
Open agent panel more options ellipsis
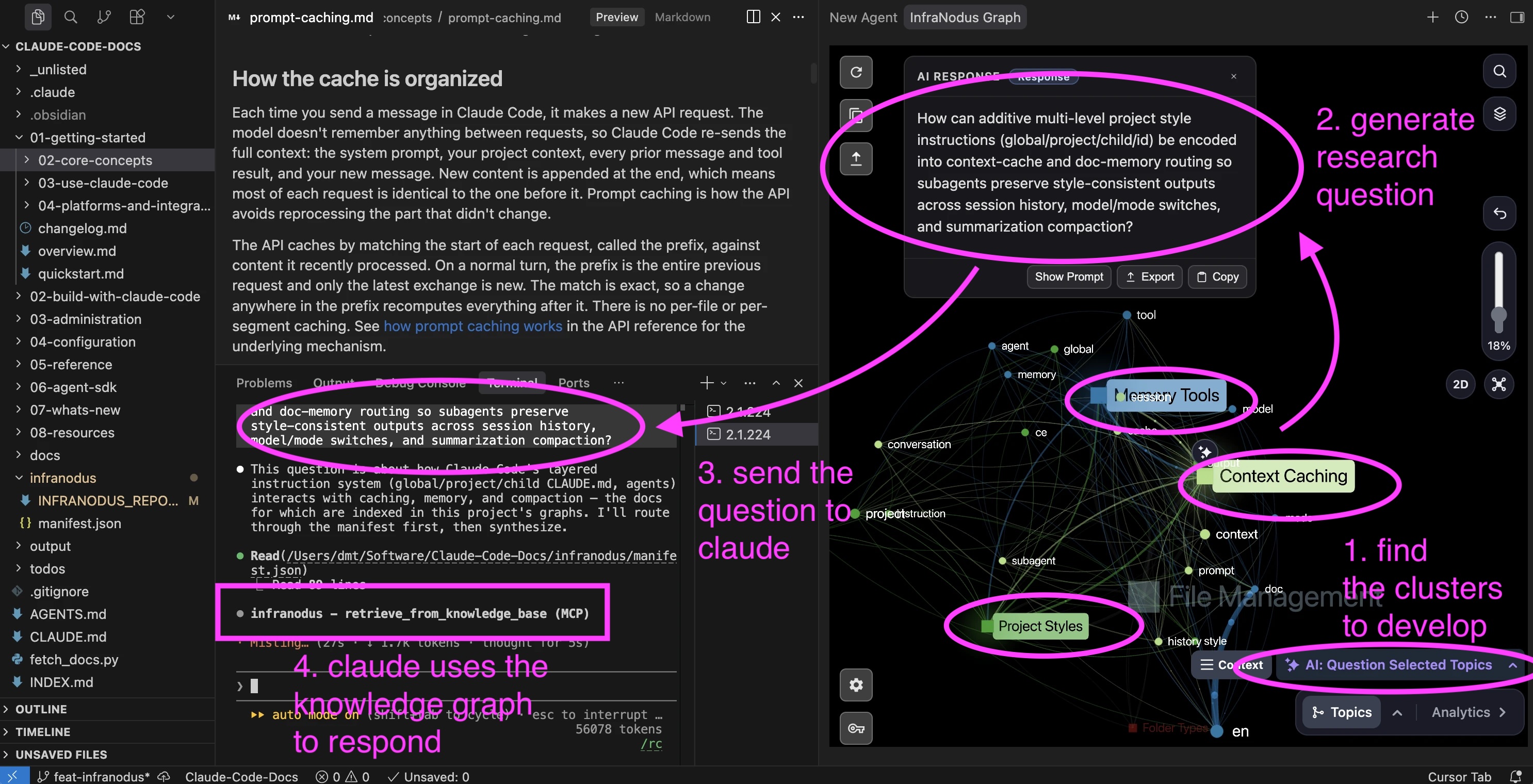(x=1490, y=17)
